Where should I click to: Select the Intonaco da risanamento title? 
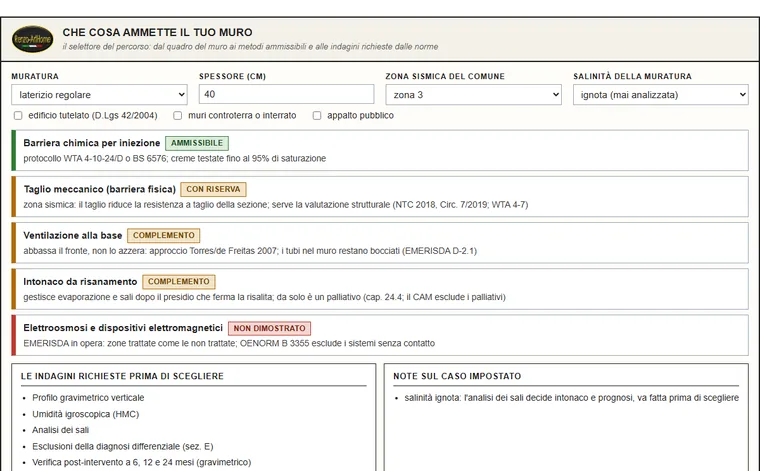point(80,282)
